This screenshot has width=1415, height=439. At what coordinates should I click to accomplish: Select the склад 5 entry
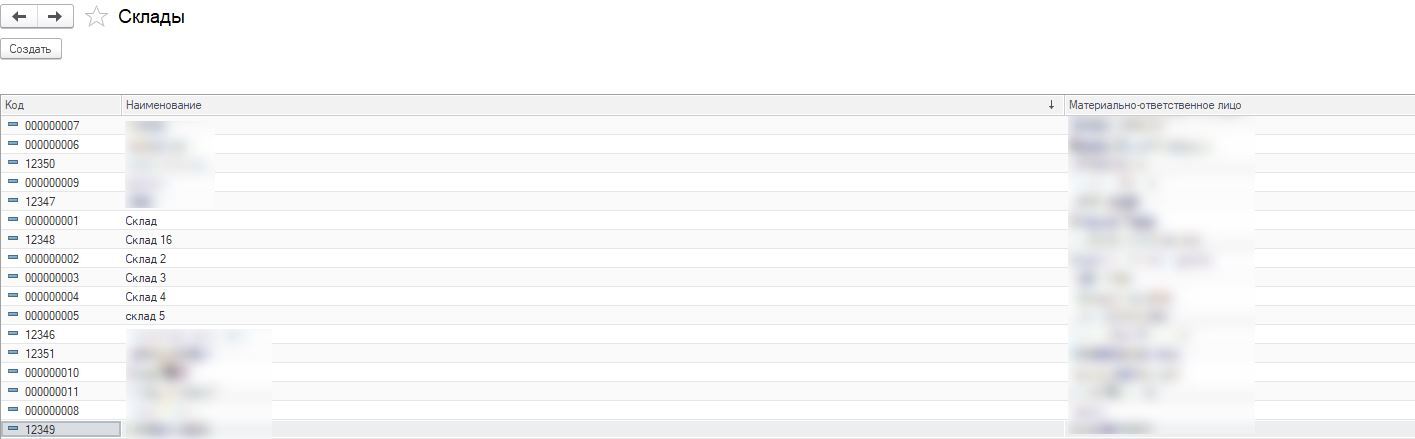146,316
